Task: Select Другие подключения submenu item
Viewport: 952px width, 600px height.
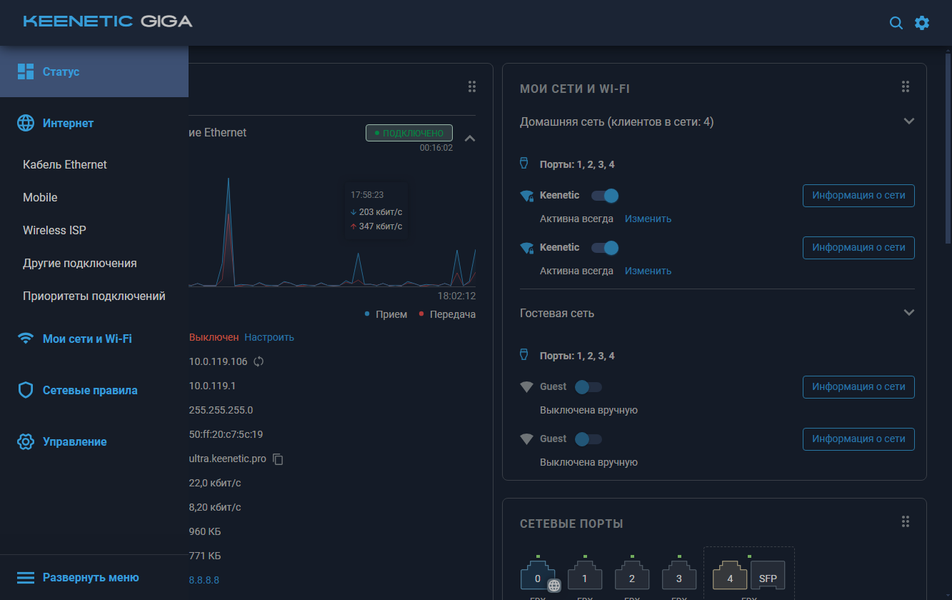Action: coord(80,263)
